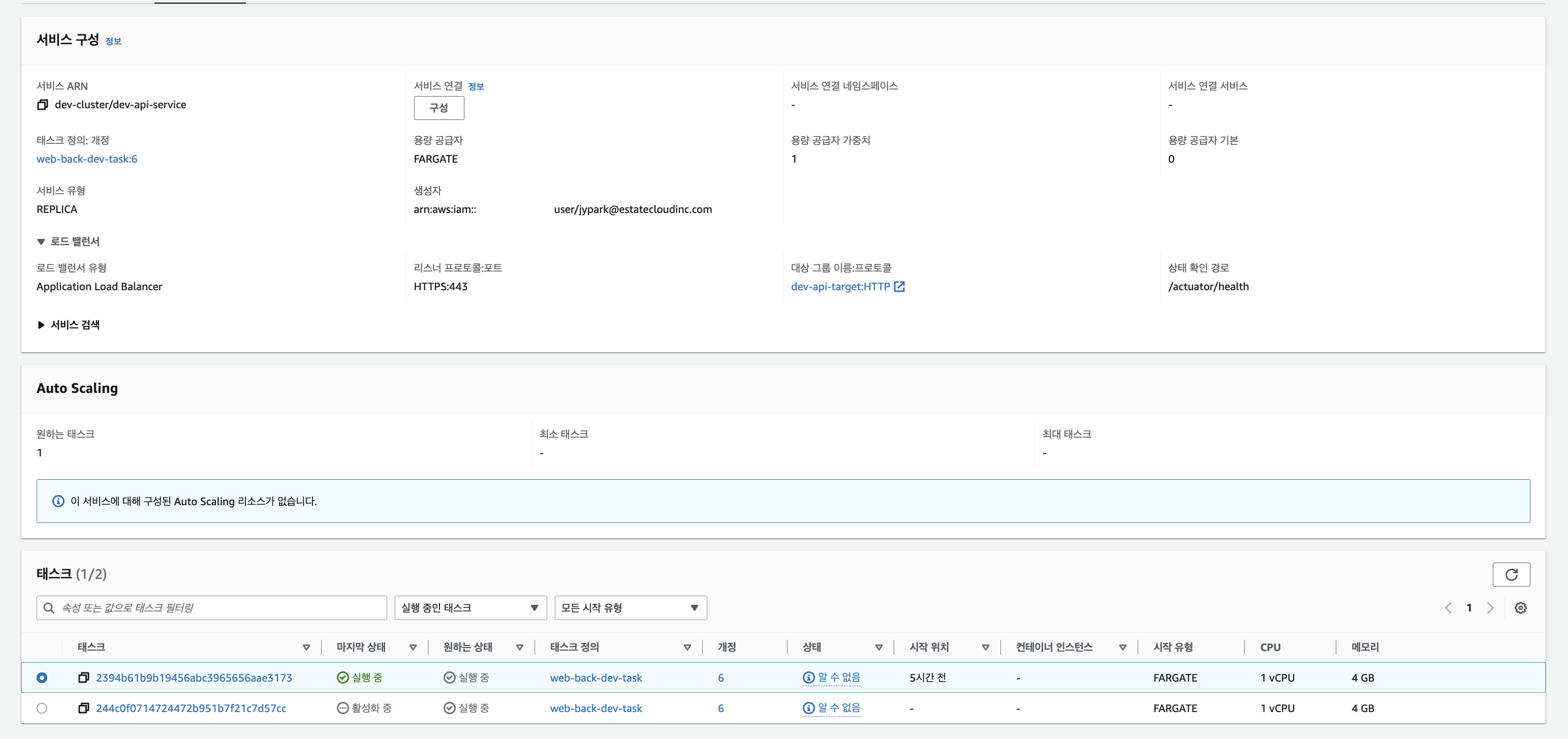Go to the previous page of tasks
1568x739 pixels.
(x=1448, y=607)
